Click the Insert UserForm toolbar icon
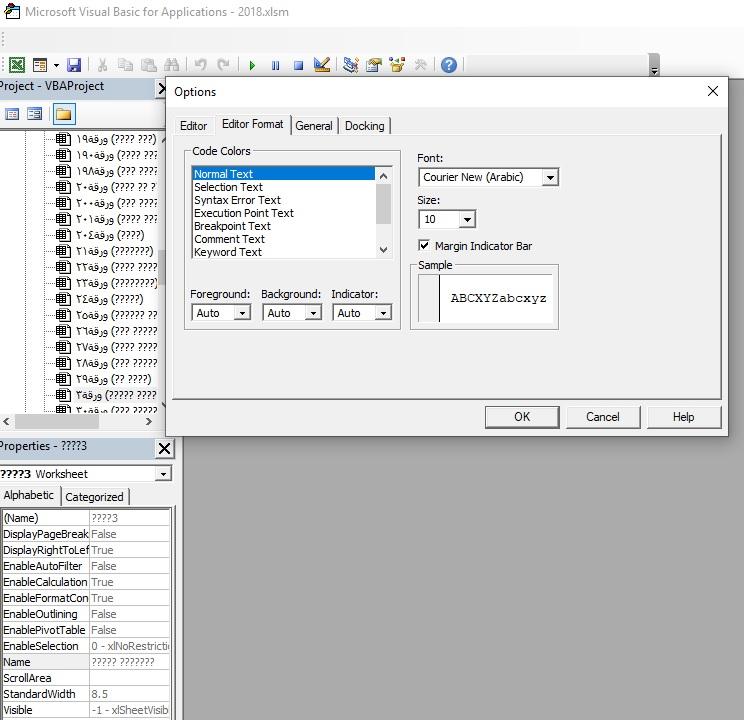The width and height of the screenshot is (744, 720). (40, 65)
